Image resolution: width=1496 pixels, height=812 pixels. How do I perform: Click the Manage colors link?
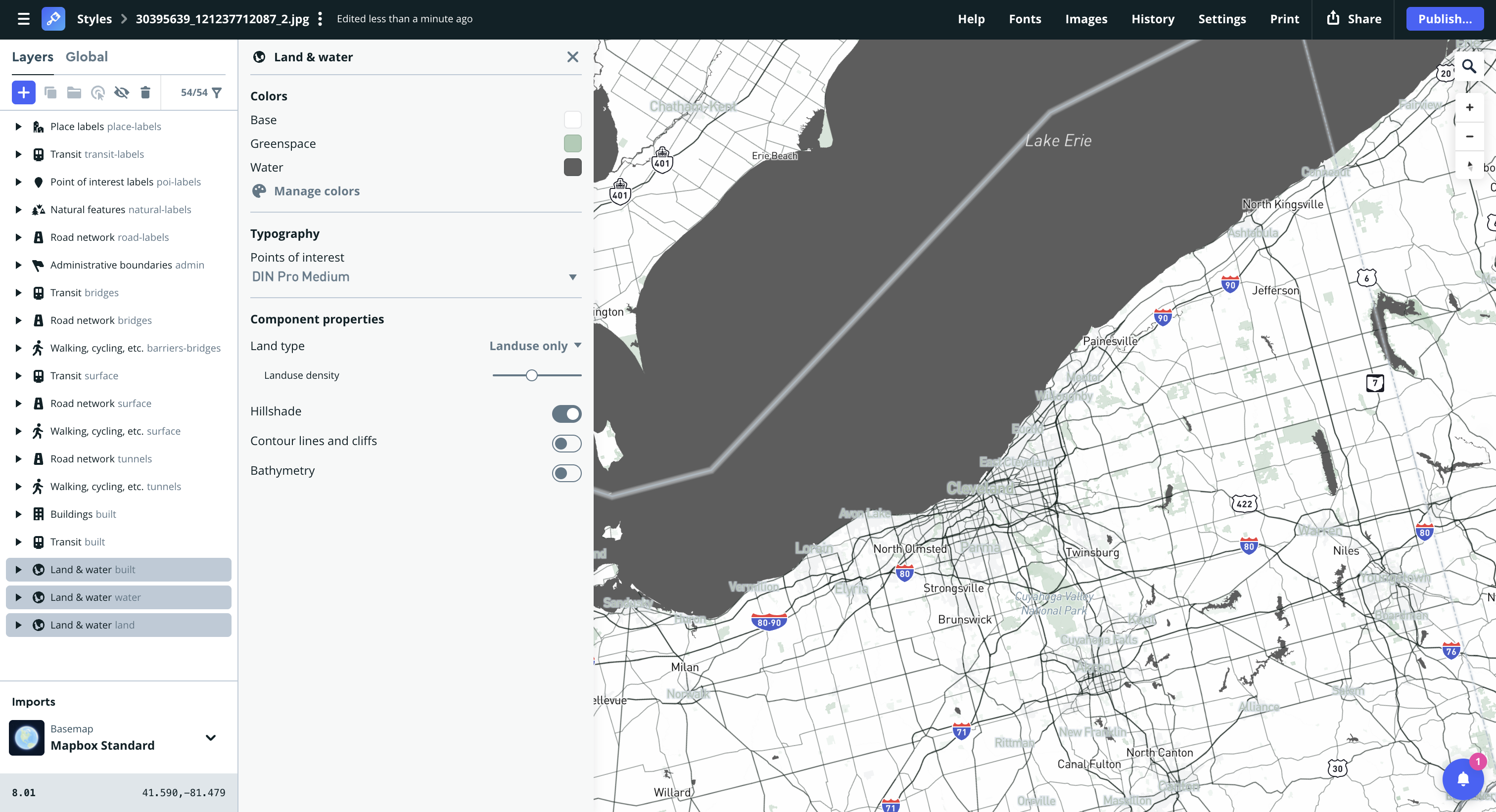[x=317, y=191]
